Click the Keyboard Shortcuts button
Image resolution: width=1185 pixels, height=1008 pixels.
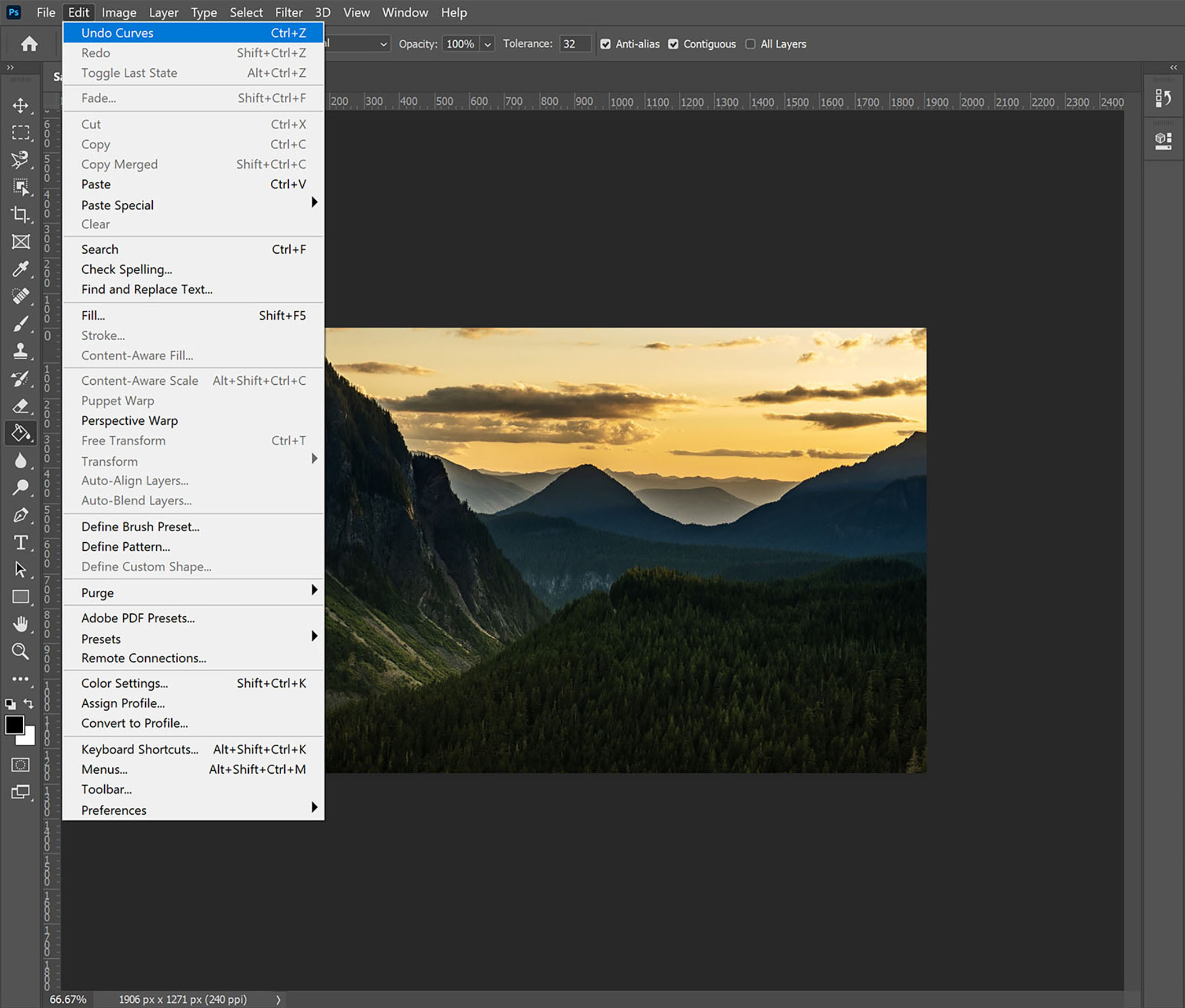(x=139, y=749)
